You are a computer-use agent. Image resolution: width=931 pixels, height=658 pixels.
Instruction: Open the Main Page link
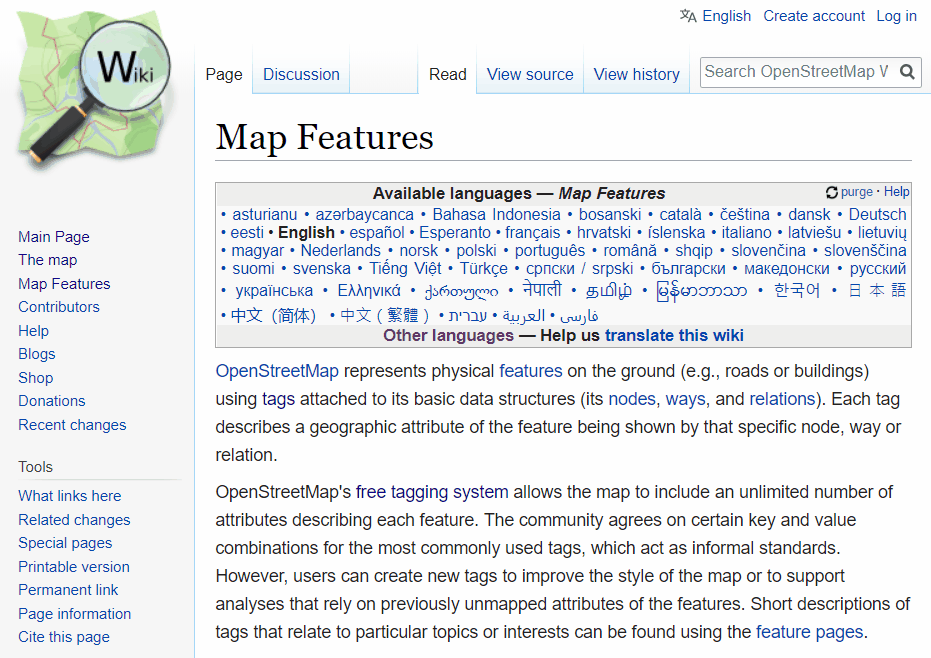(53, 236)
